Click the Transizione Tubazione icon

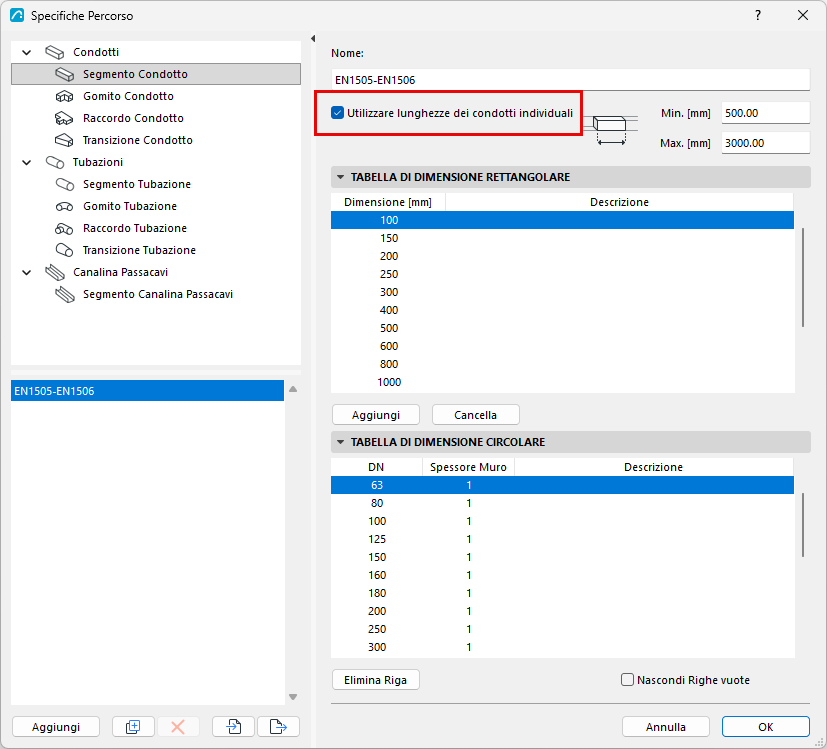point(64,250)
